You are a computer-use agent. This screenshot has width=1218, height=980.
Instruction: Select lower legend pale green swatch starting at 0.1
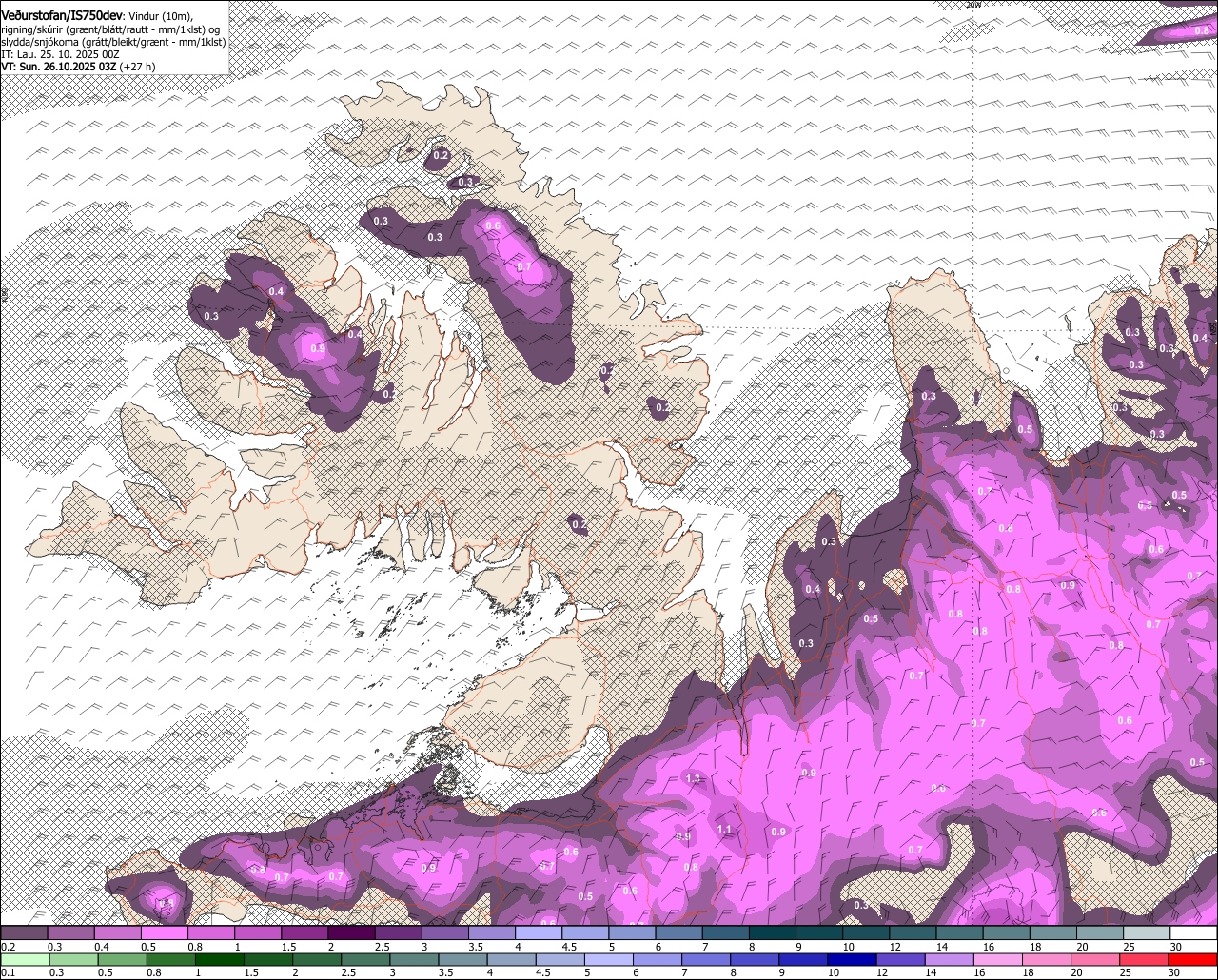tap(25, 960)
